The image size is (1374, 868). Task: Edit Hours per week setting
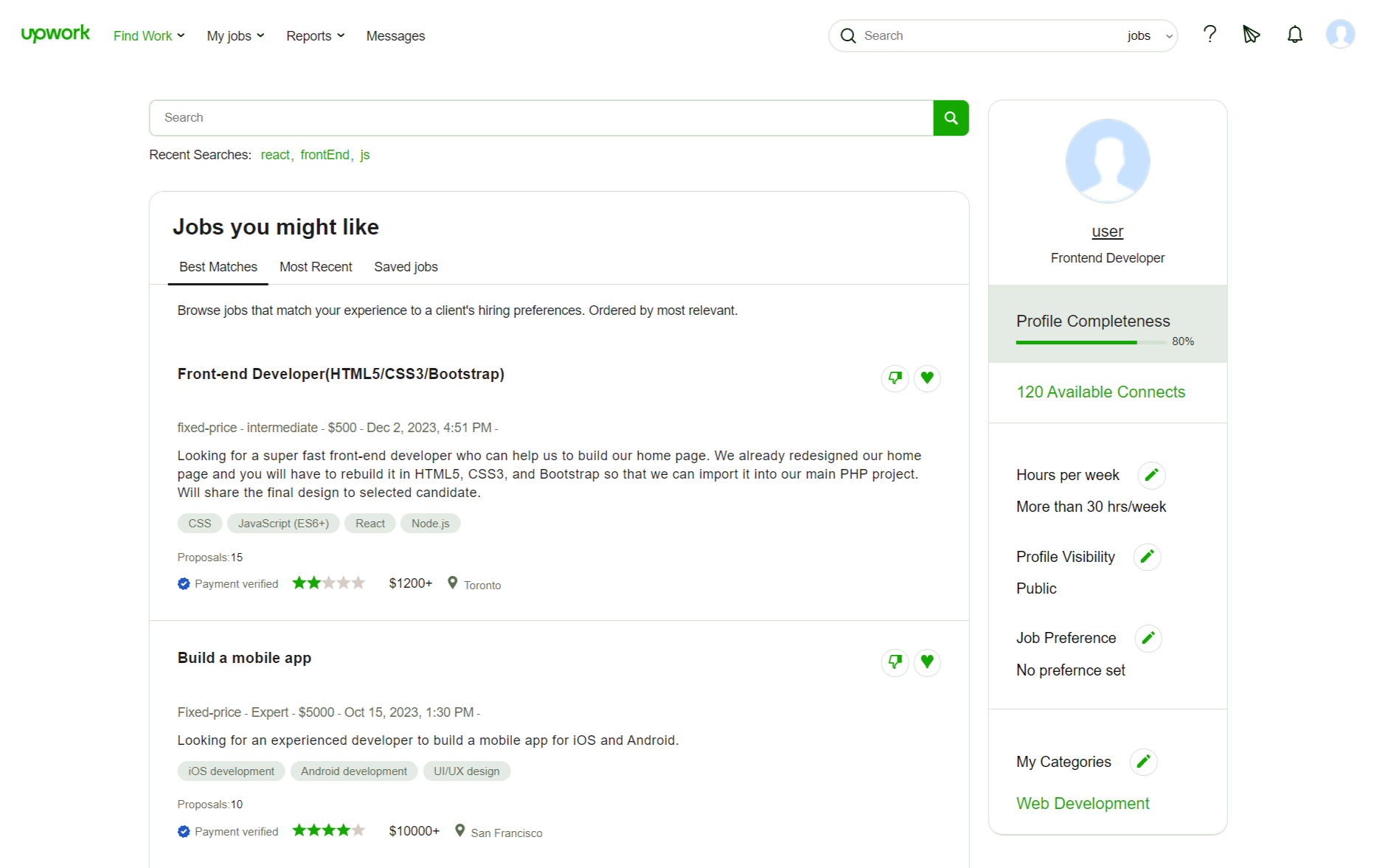click(x=1151, y=475)
